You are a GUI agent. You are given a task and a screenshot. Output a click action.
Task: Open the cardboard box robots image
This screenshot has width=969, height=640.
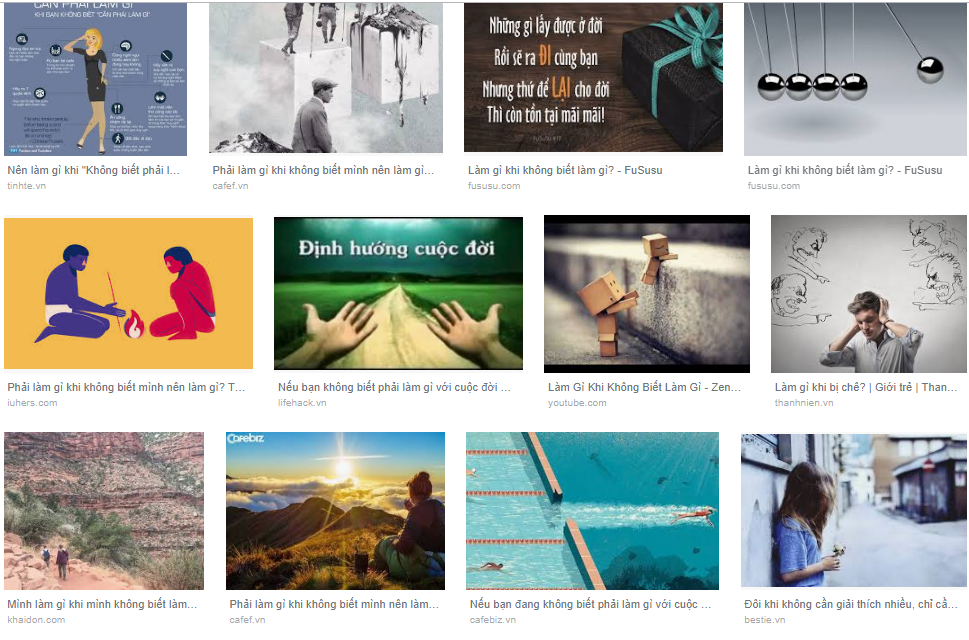(646, 294)
